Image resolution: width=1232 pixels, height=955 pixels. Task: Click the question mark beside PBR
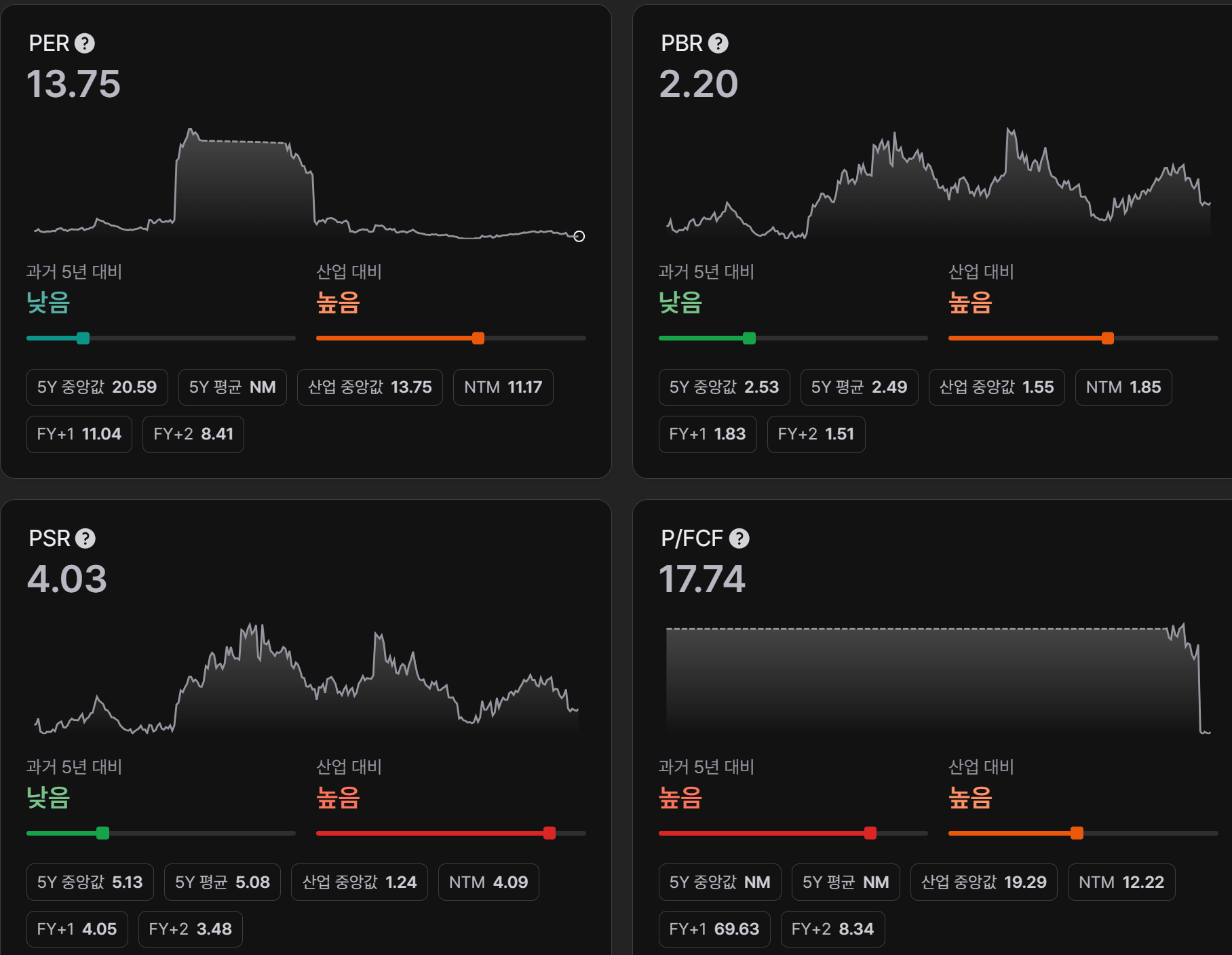pos(718,43)
